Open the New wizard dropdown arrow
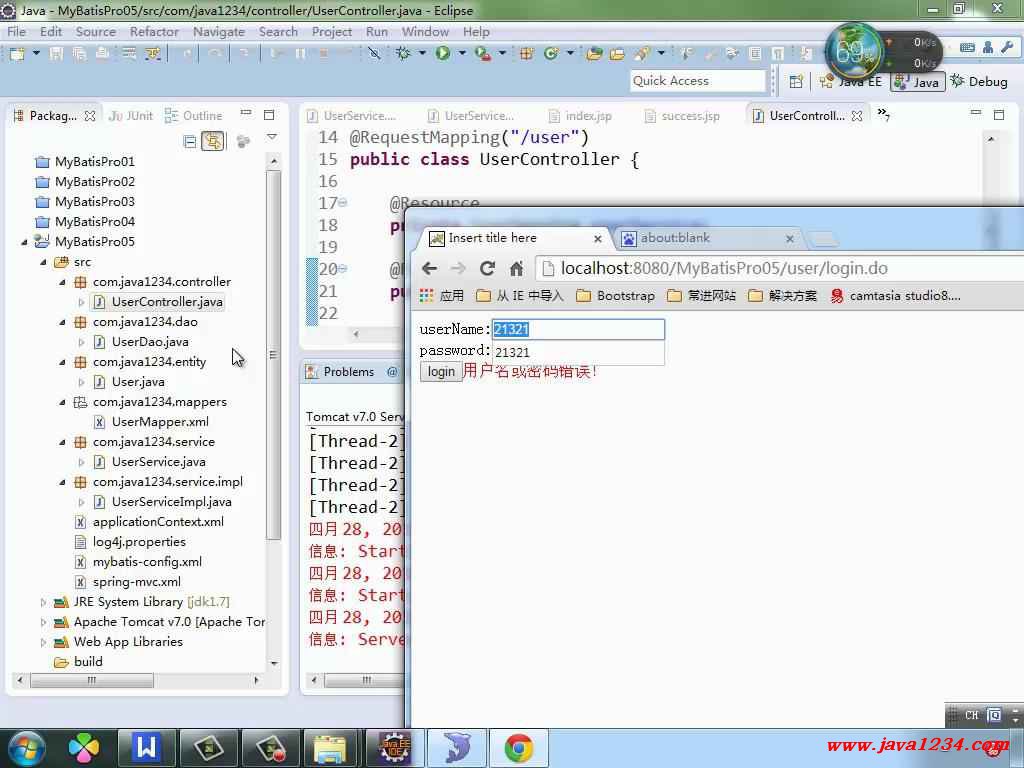Screen dimensions: 1024x768 click(37, 53)
